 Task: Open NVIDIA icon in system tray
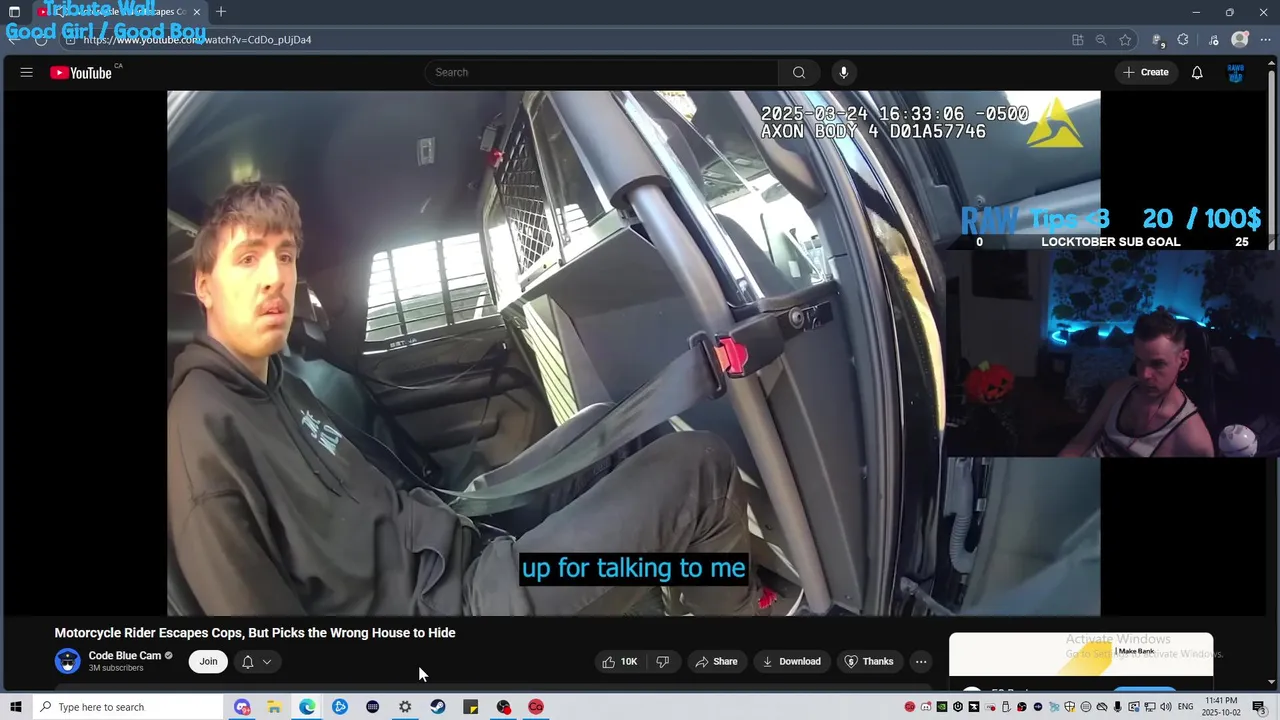[x=942, y=707]
